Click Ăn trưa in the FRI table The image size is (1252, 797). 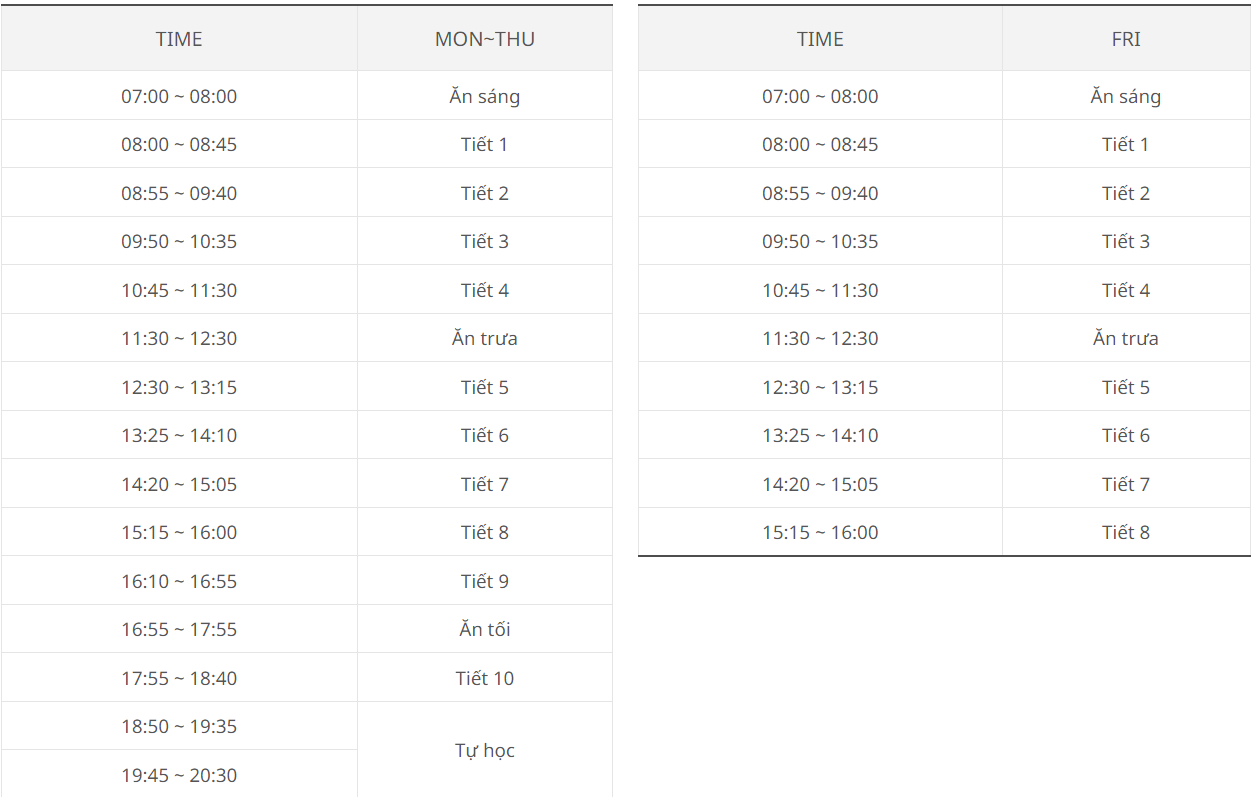[x=1125, y=338]
